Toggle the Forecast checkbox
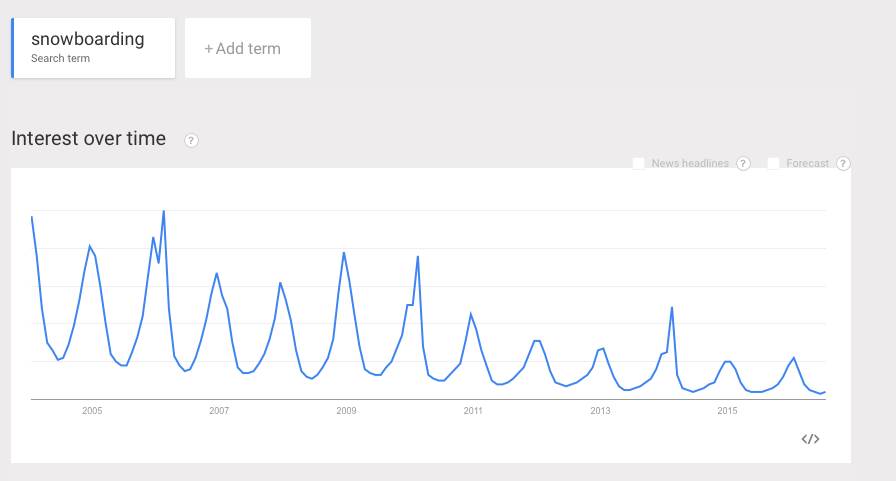This screenshot has width=896, height=481. point(773,163)
